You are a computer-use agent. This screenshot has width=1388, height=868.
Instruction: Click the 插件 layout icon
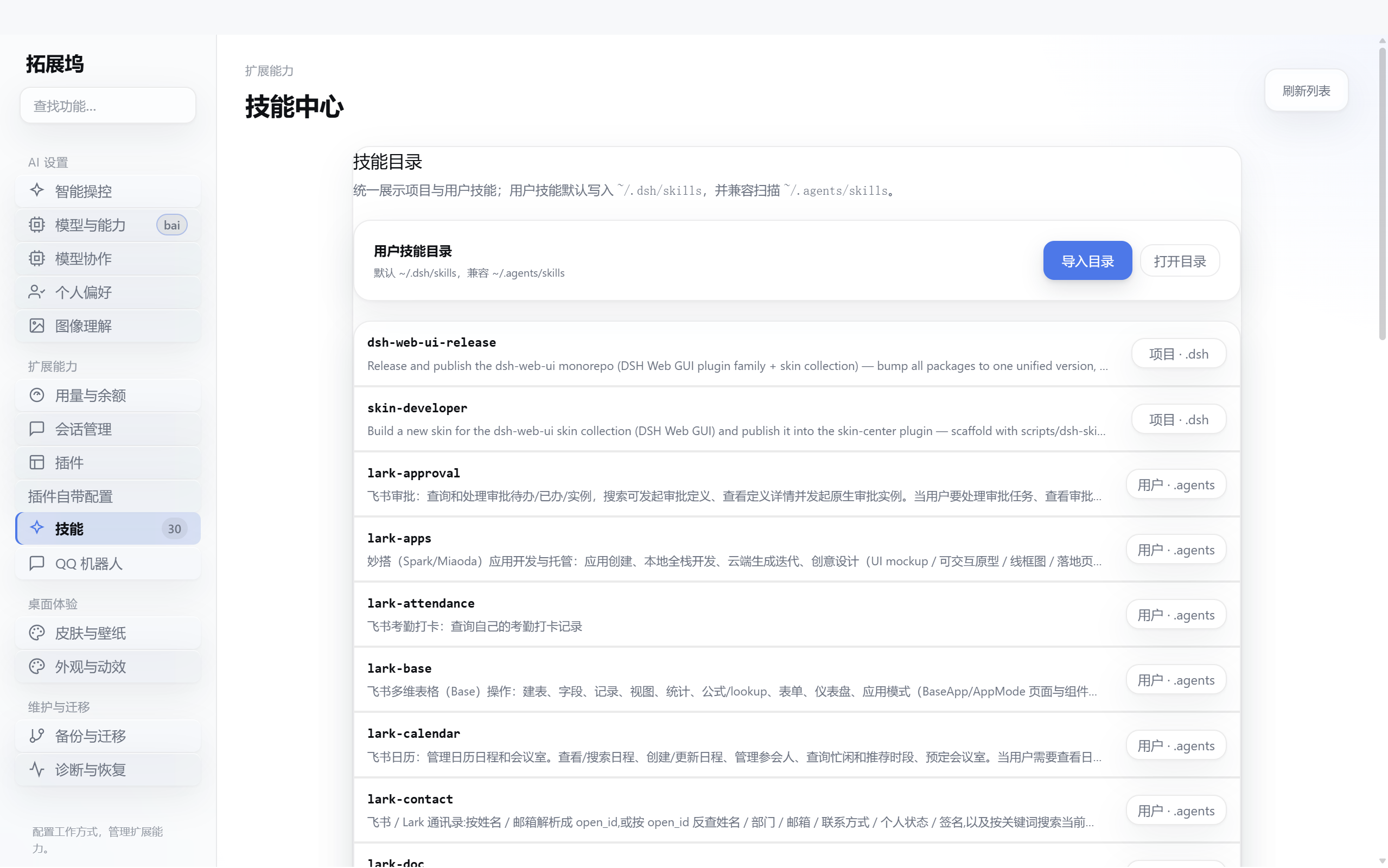click(x=37, y=462)
